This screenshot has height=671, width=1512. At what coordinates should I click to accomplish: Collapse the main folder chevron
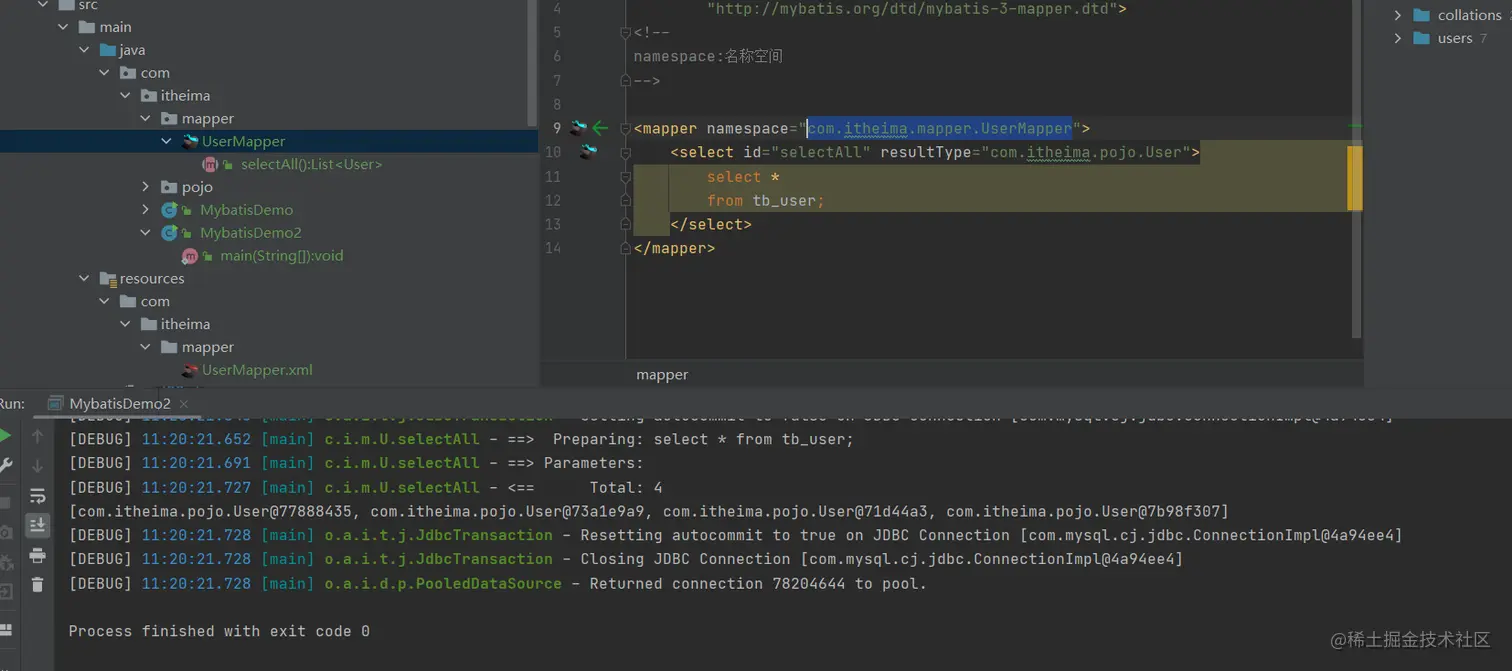(x=64, y=27)
